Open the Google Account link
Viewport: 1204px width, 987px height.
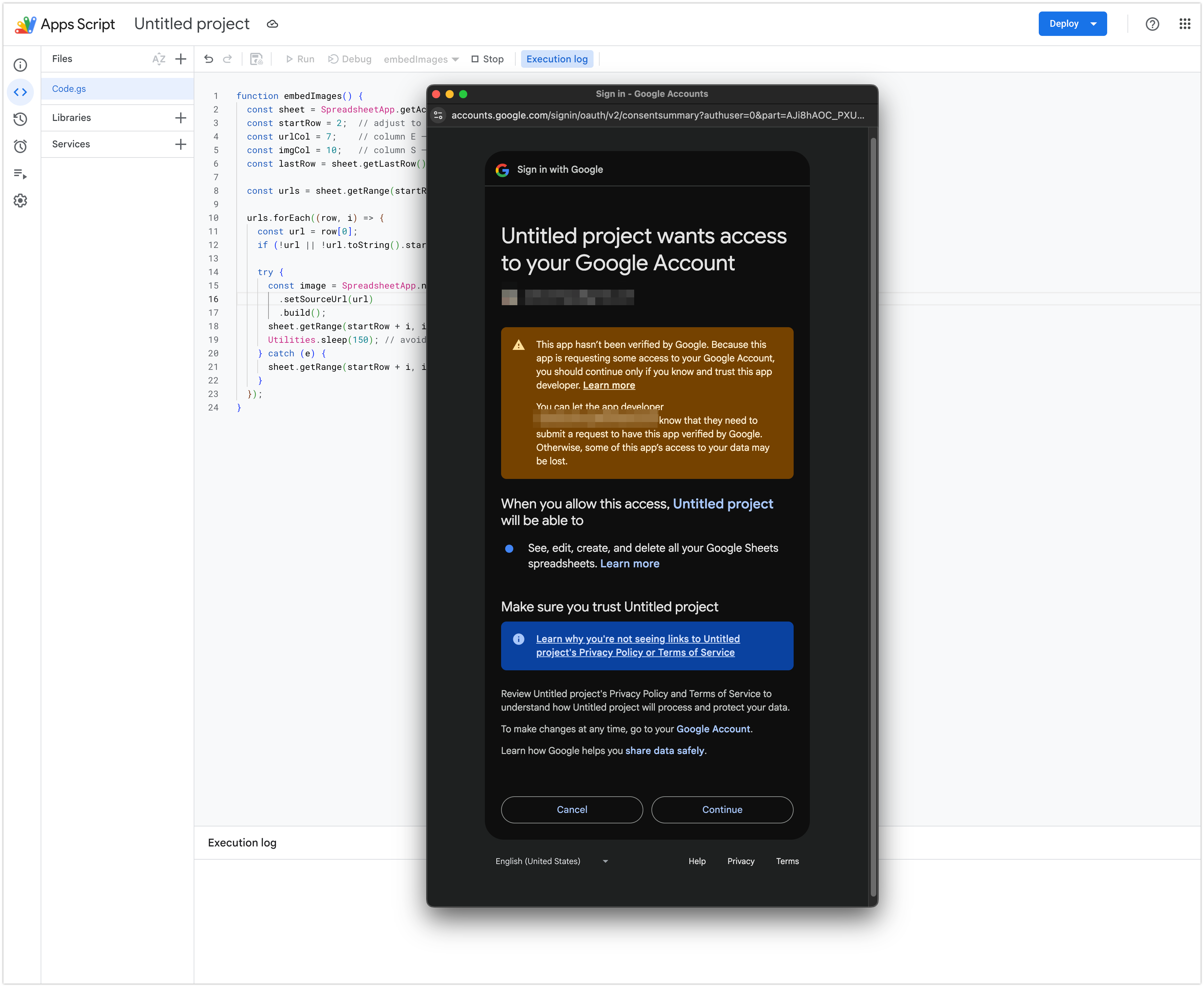point(713,729)
